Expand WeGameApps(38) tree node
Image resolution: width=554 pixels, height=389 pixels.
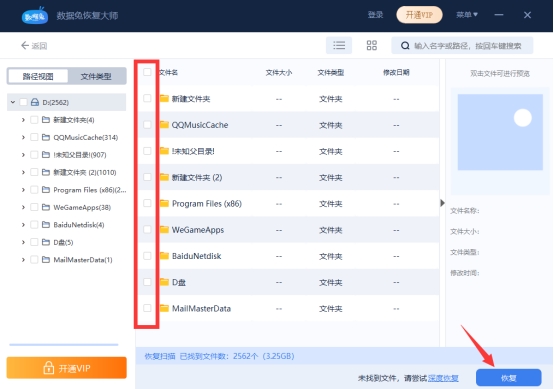coord(23,207)
